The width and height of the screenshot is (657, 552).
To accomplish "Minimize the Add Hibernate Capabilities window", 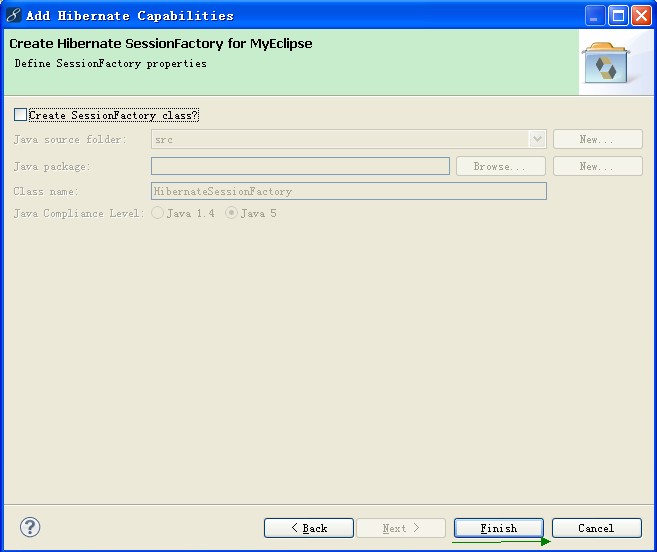I will coord(595,16).
